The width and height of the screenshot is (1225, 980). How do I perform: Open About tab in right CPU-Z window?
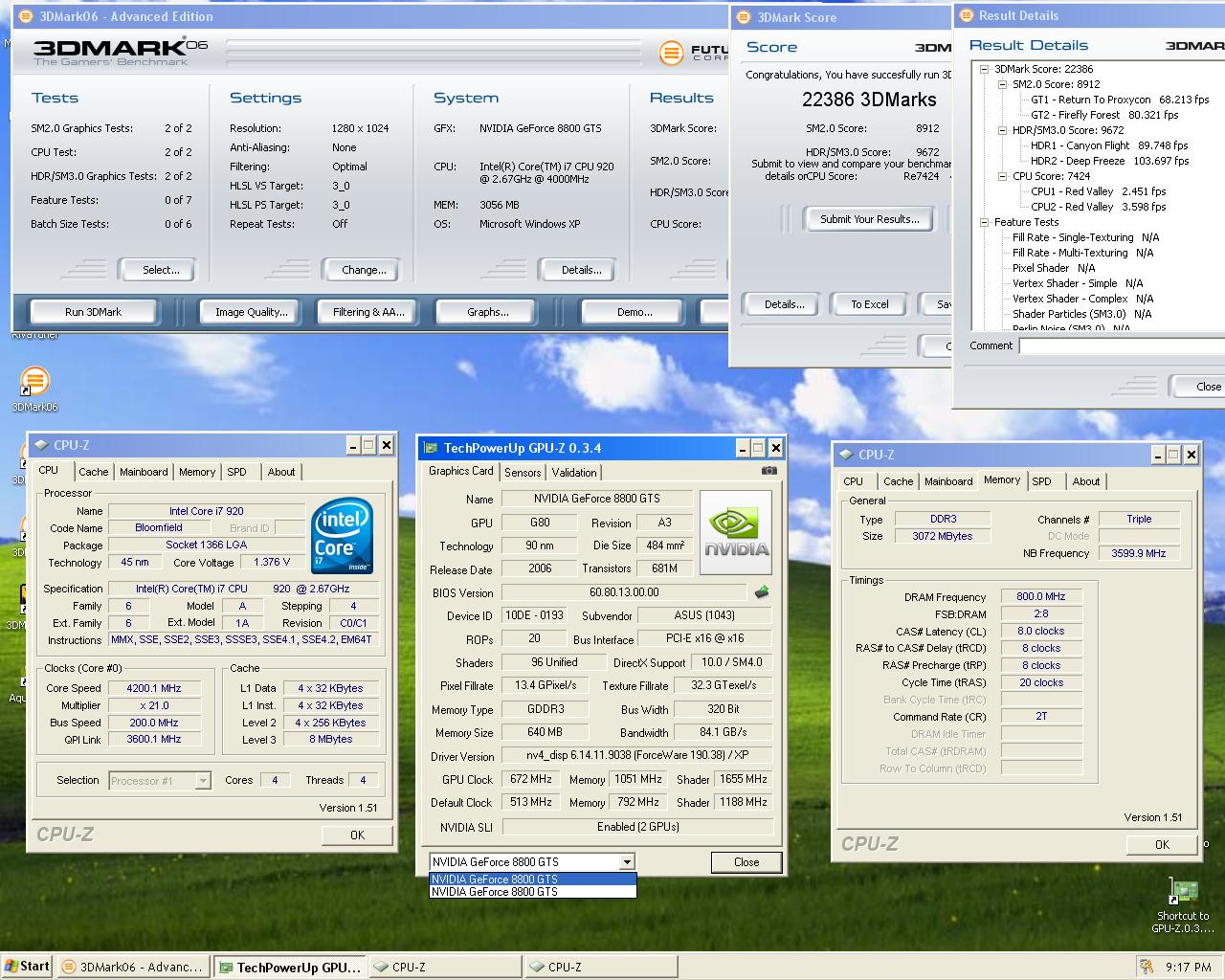[x=1086, y=481]
